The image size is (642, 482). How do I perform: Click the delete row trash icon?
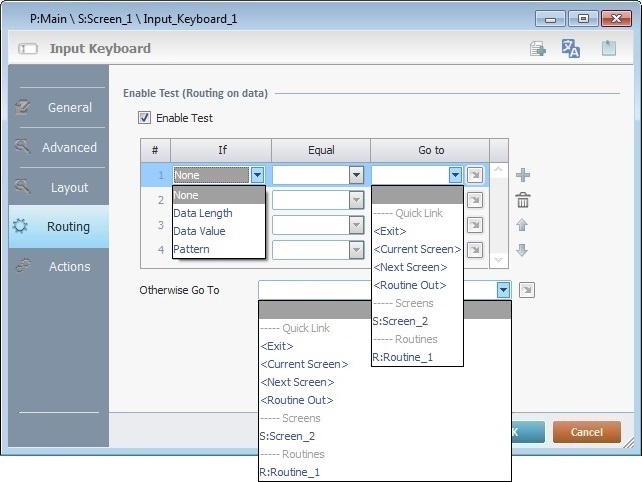pyautogui.click(x=523, y=200)
